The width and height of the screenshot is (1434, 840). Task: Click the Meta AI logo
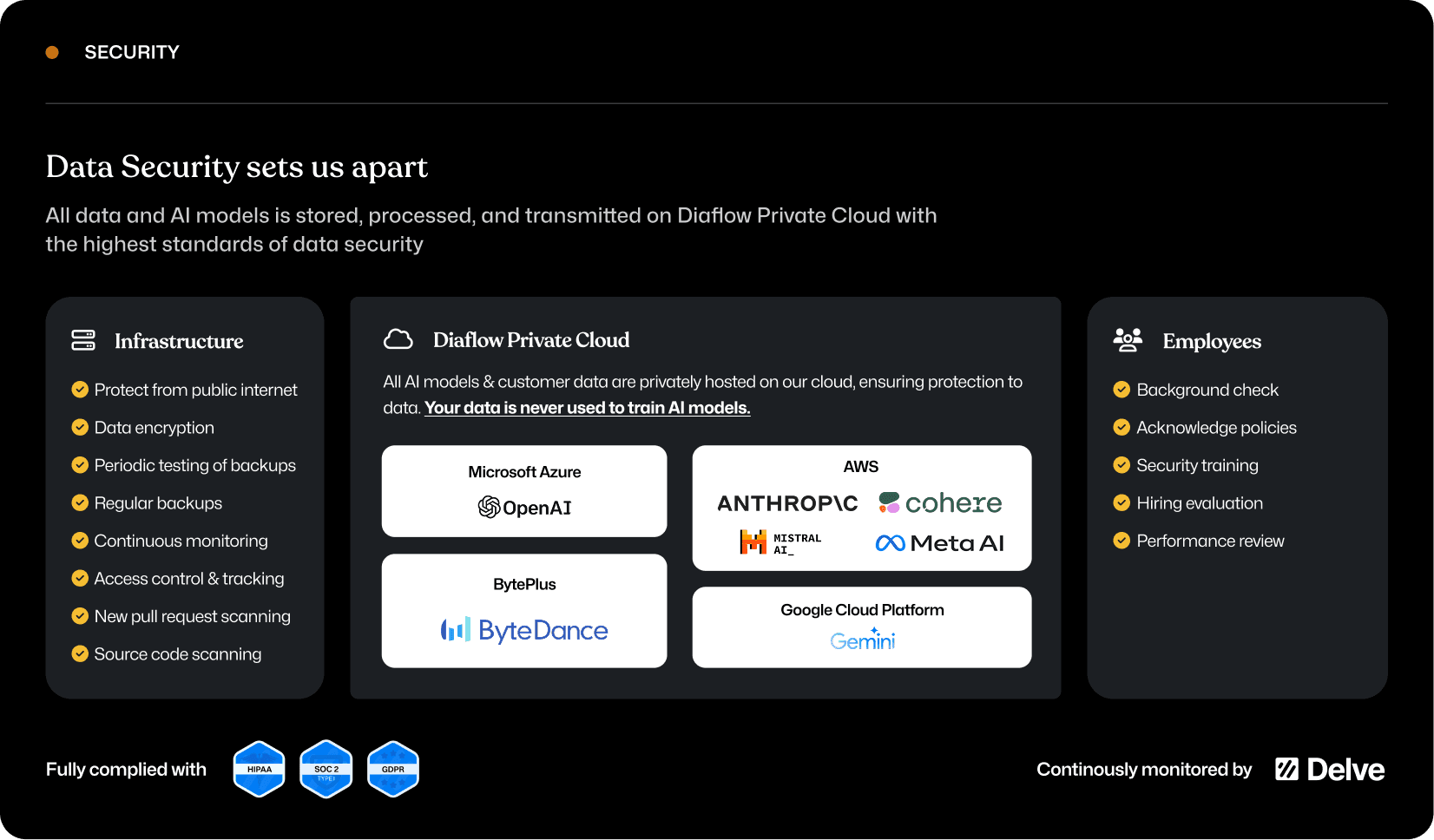pyautogui.click(x=939, y=543)
